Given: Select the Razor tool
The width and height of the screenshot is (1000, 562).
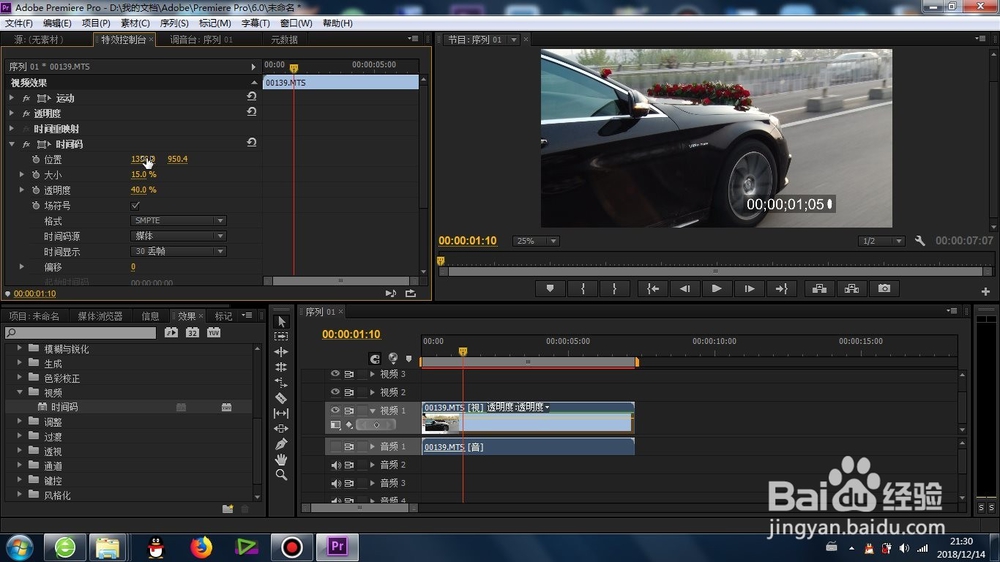Looking at the screenshot, I should pos(281,398).
